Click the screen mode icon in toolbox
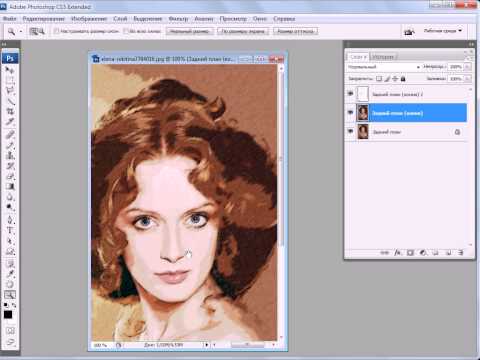This screenshot has height=360, width=480. (x=10, y=342)
